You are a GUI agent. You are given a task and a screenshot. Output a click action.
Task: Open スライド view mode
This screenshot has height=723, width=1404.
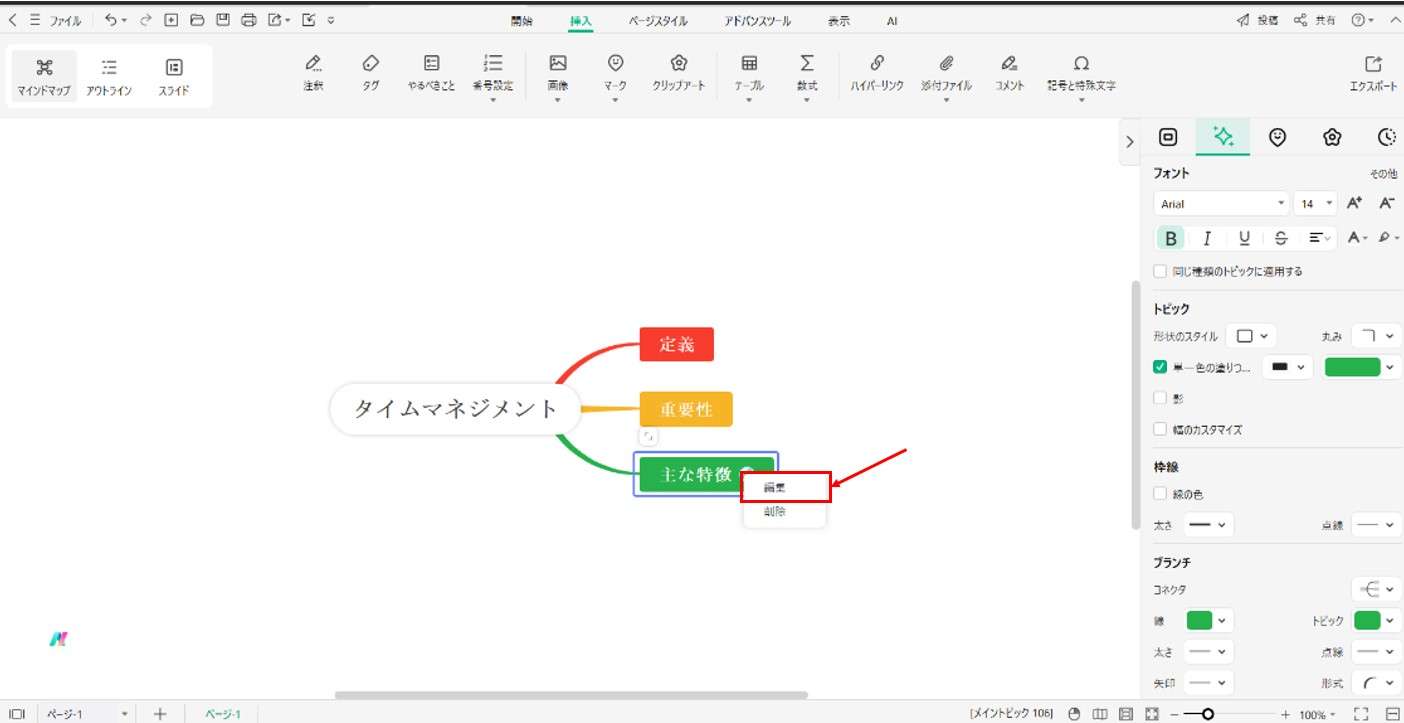[174, 76]
